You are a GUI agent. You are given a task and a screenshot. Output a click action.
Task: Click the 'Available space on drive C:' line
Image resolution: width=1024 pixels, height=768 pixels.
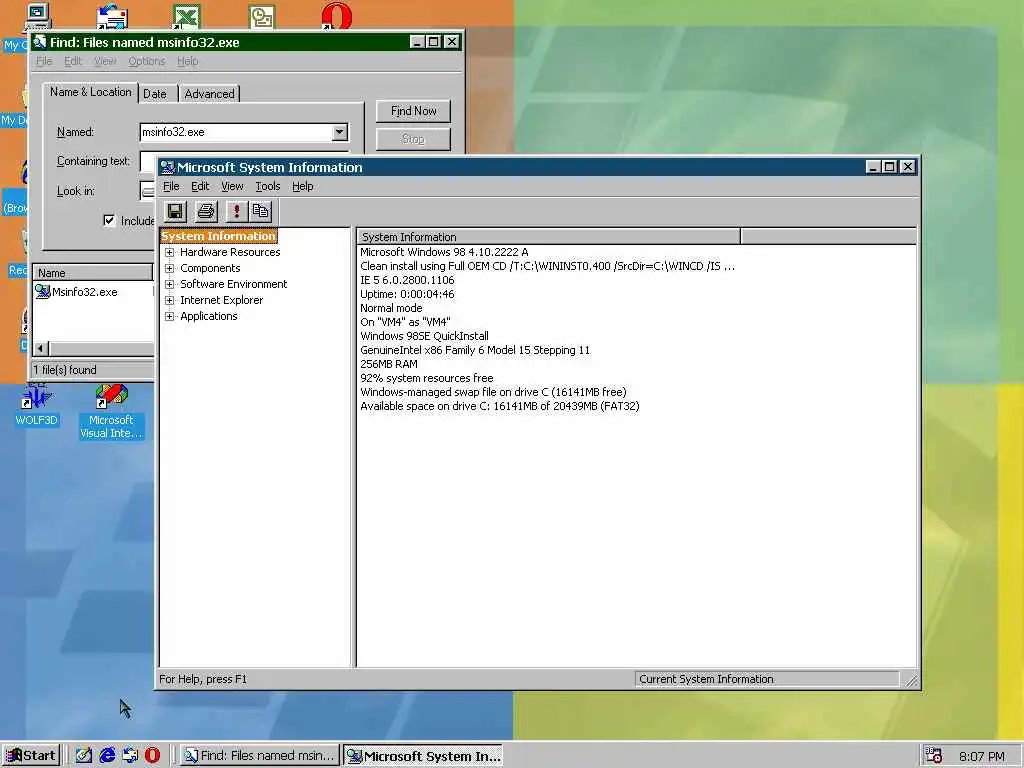[x=500, y=406]
